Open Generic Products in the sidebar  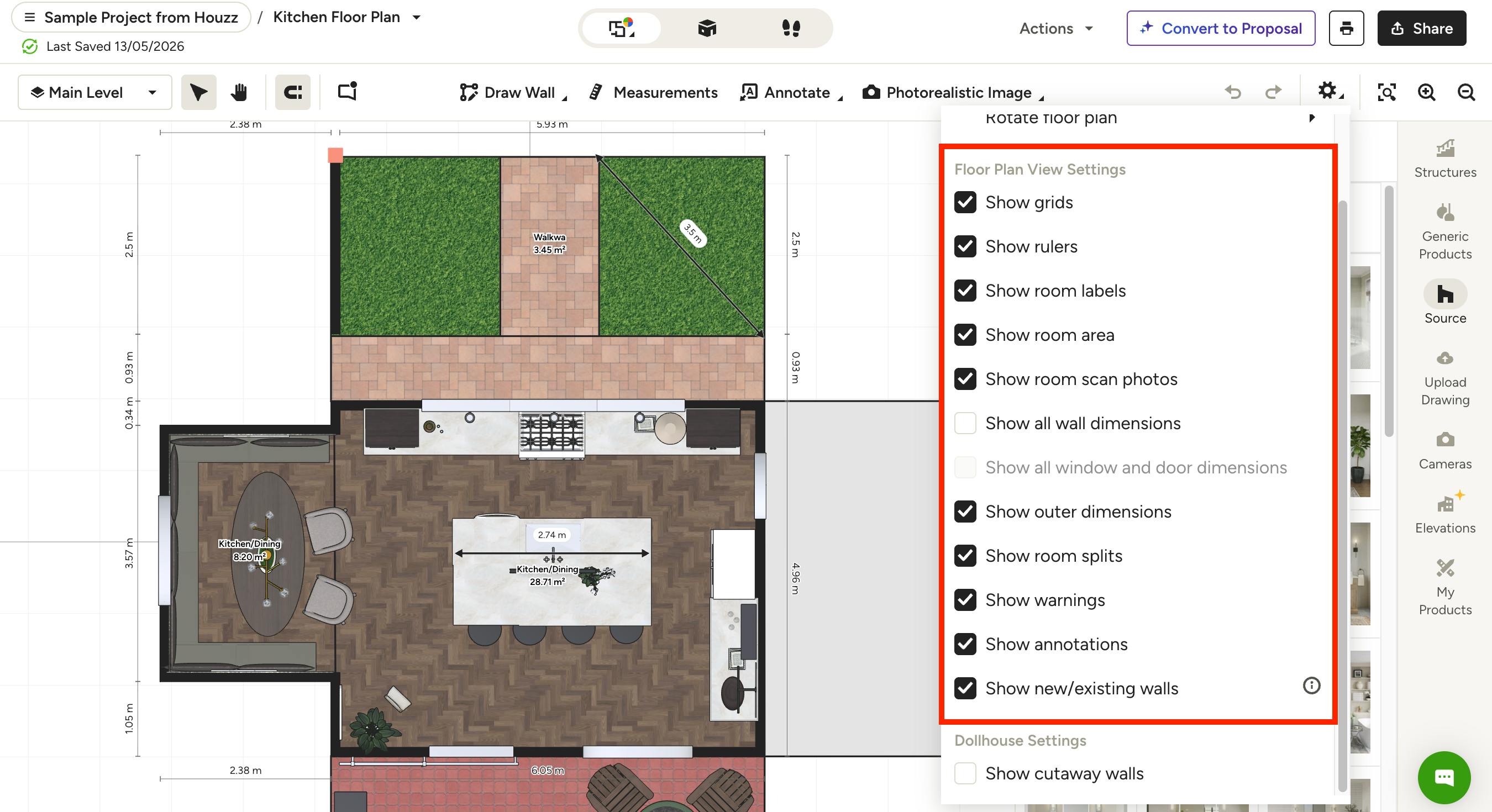(1444, 231)
